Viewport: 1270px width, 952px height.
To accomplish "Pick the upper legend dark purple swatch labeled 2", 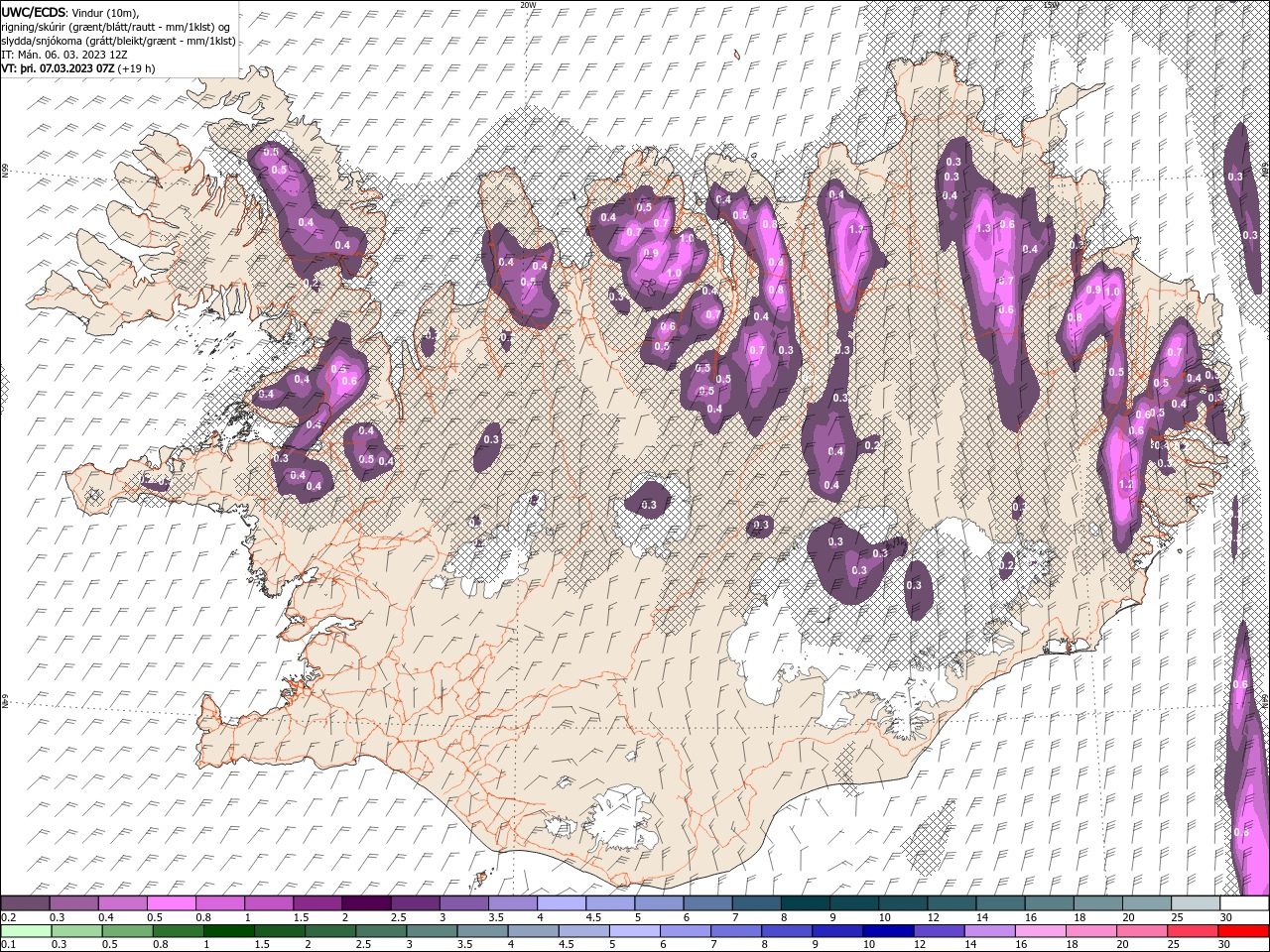I will tap(365, 903).
